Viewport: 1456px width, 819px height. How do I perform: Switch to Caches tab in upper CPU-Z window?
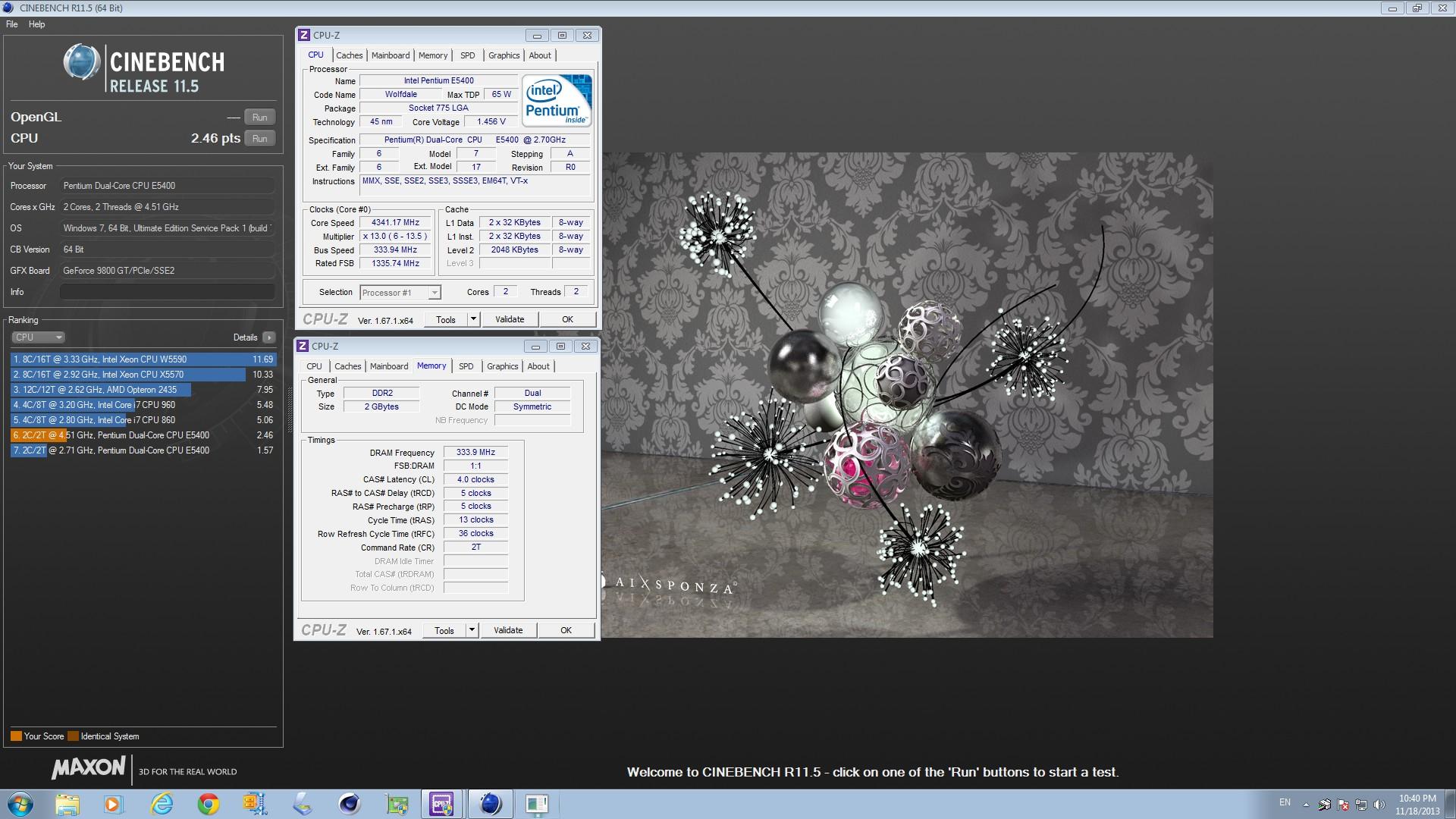tap(350, 55)
